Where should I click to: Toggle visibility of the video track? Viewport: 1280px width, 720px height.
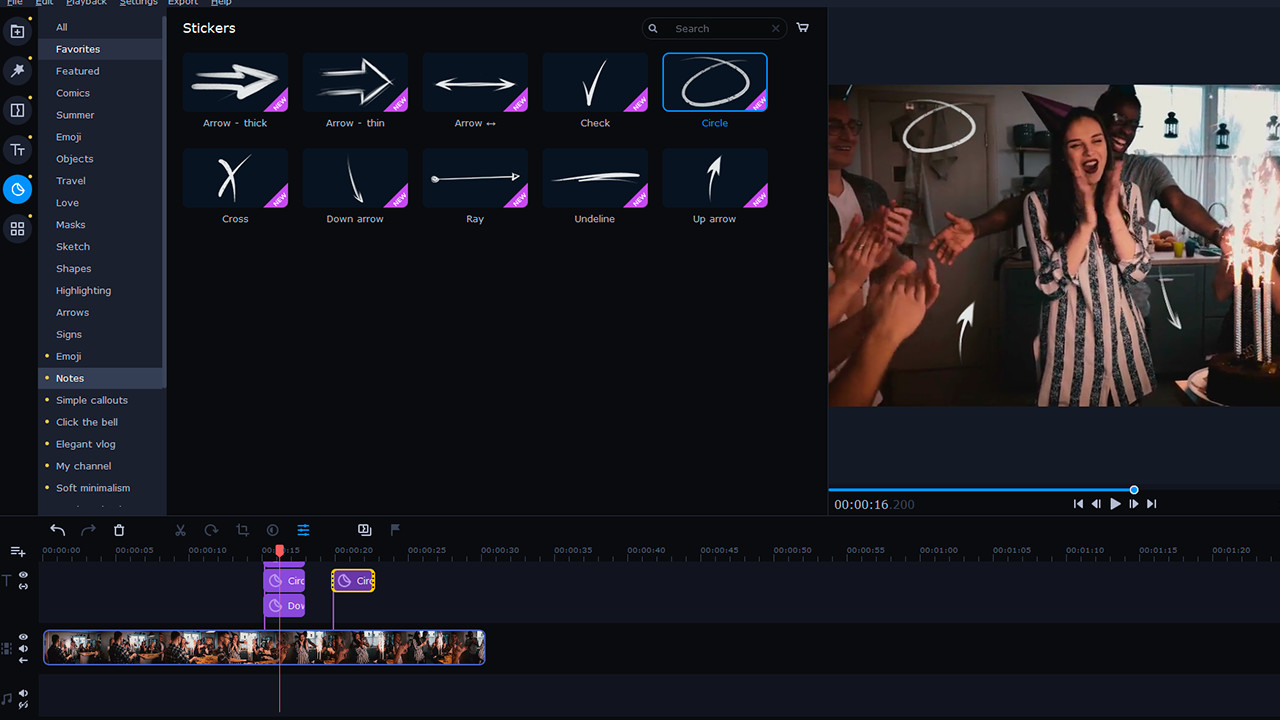[x=23, y=637]
